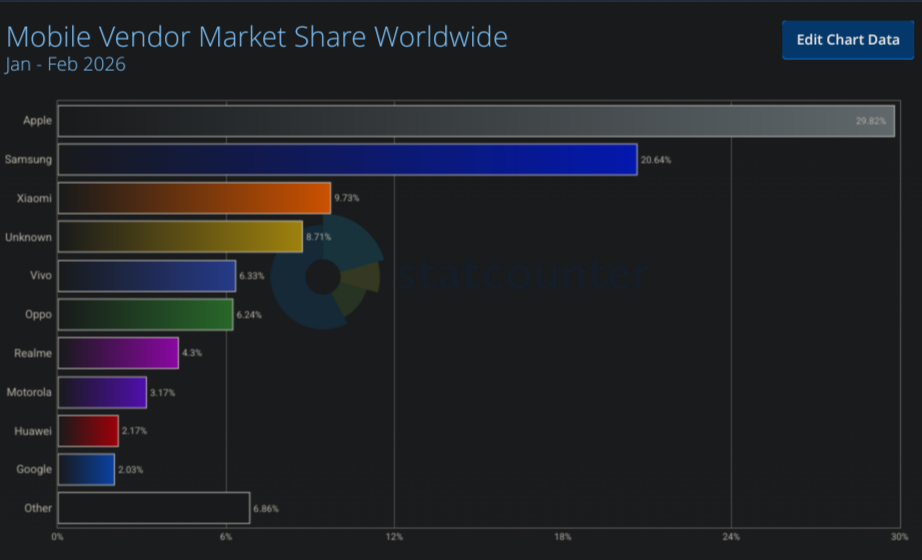Click the 'Google' axis label
This screenshot has width=922, height=560.
pos(34,469)
